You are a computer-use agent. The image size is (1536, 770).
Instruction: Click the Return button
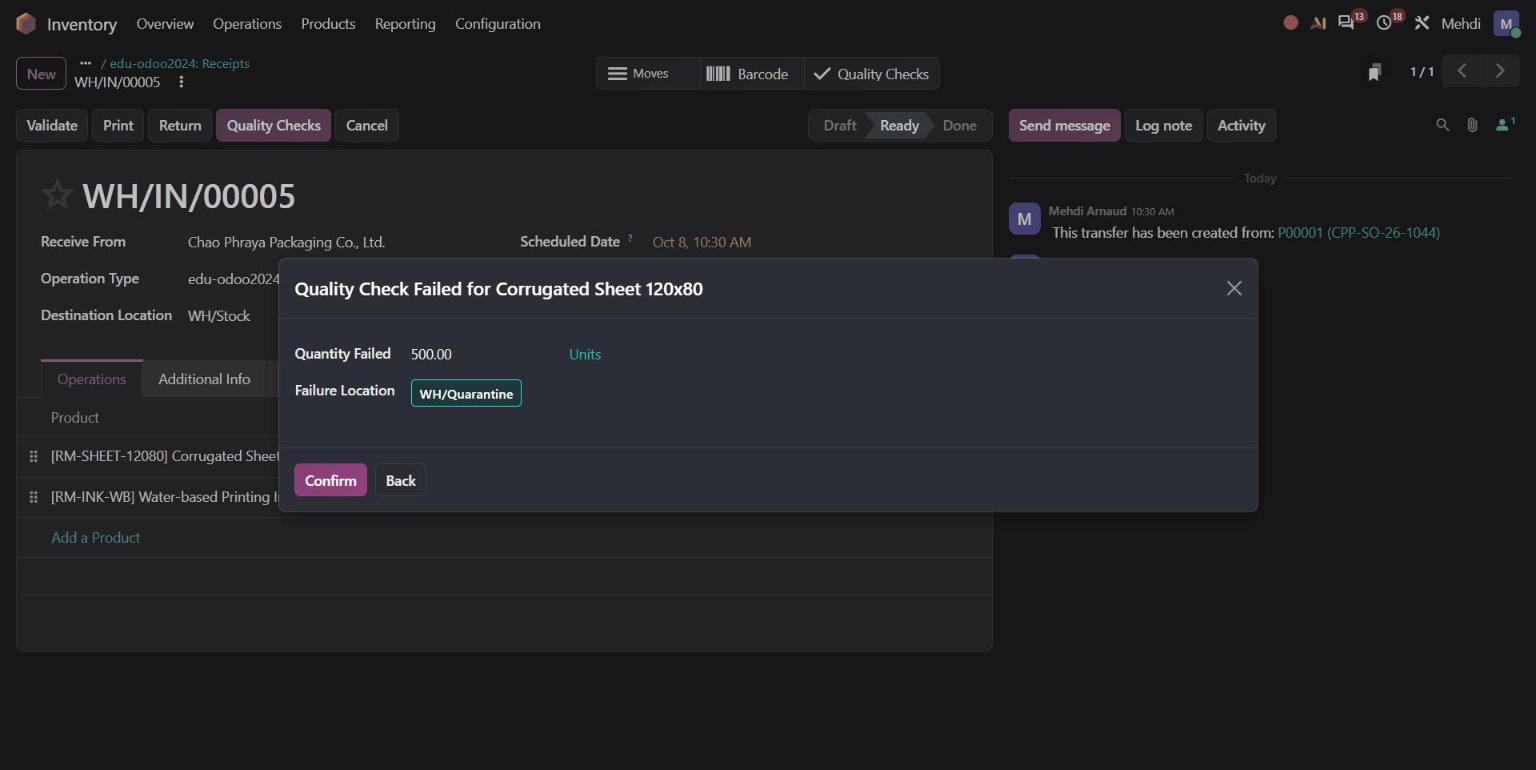pyautogui.click(x=180, y=125)
